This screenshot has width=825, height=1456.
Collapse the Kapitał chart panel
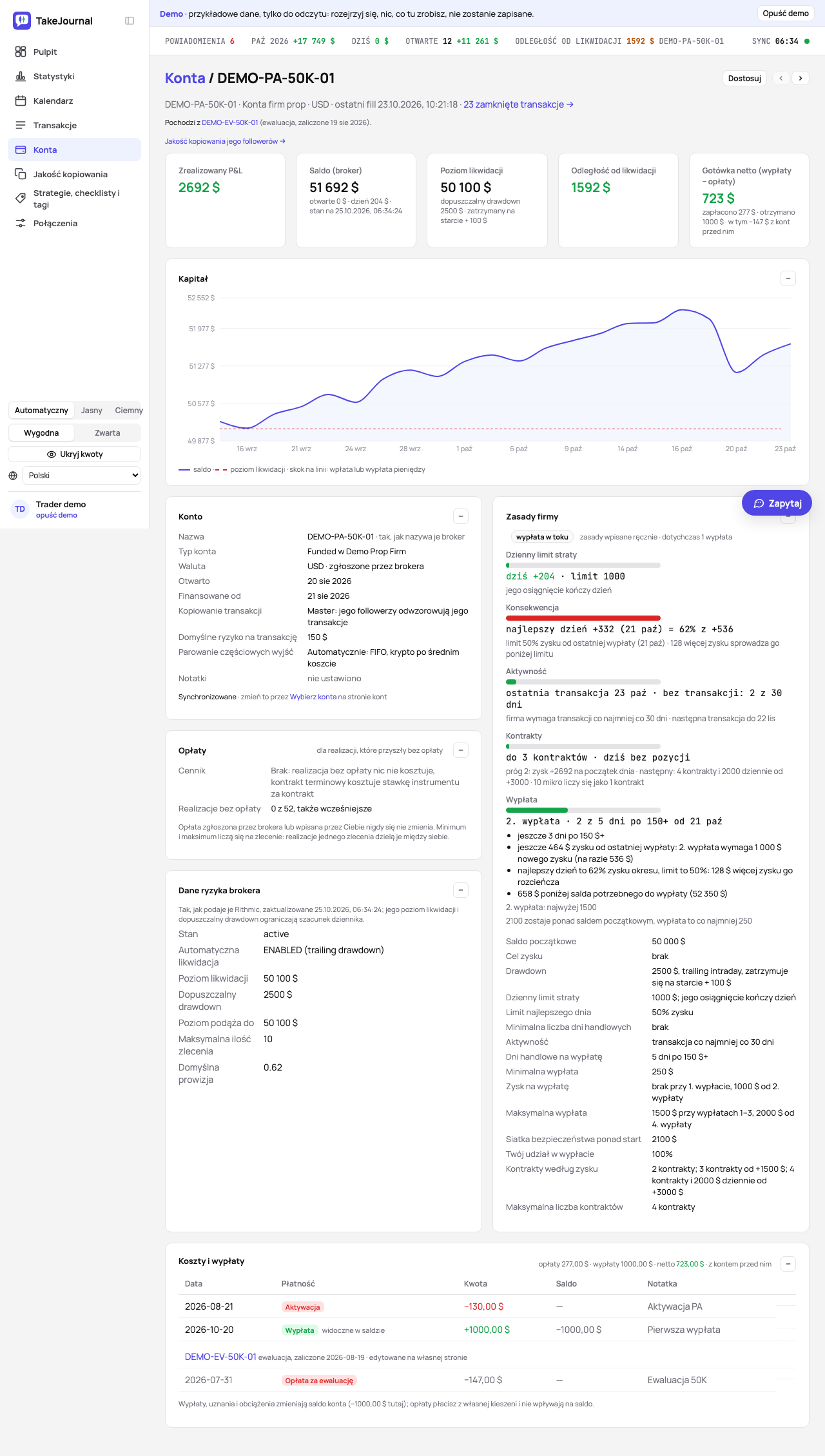click(788, 278)
